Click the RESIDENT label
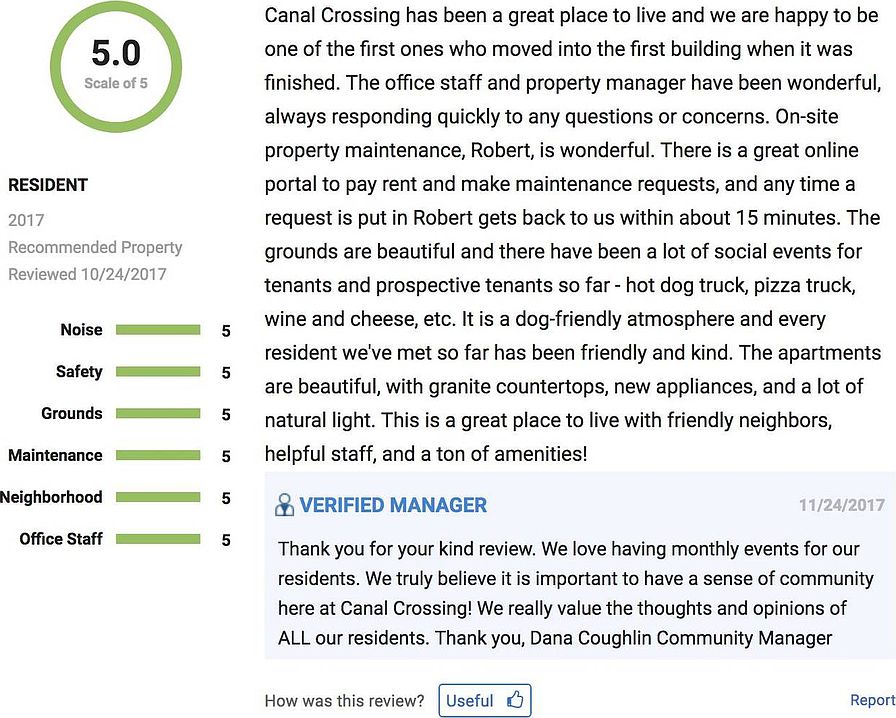Viewport: 896px width, 718px height. tap(48, 185)
